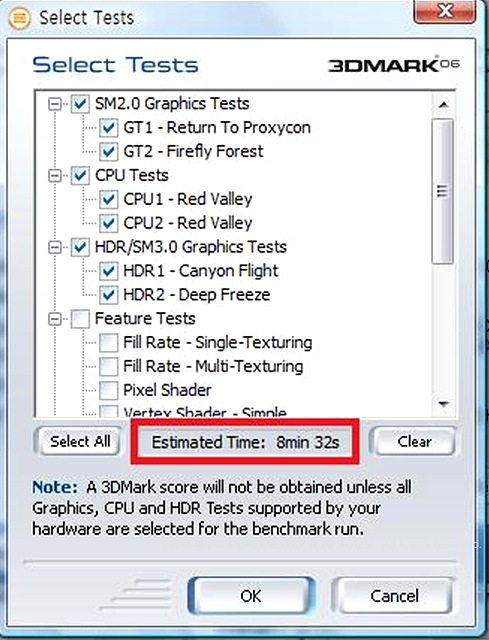Uncheck GT2 - Firefly Forest checkbox
This screenshot has height=640, width=489.
[109, 151]
